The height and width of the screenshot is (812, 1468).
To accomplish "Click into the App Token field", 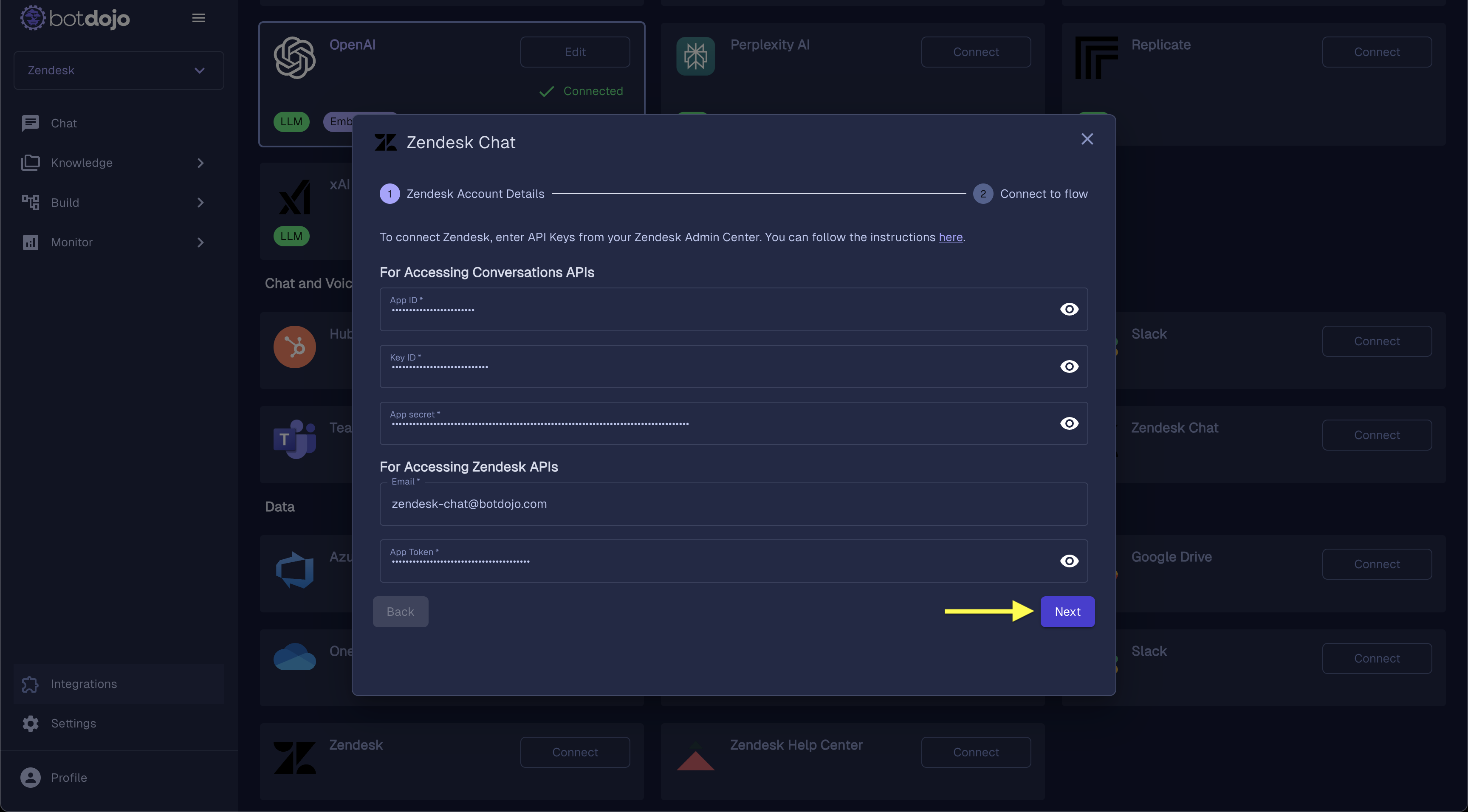I will pos(734,561).
